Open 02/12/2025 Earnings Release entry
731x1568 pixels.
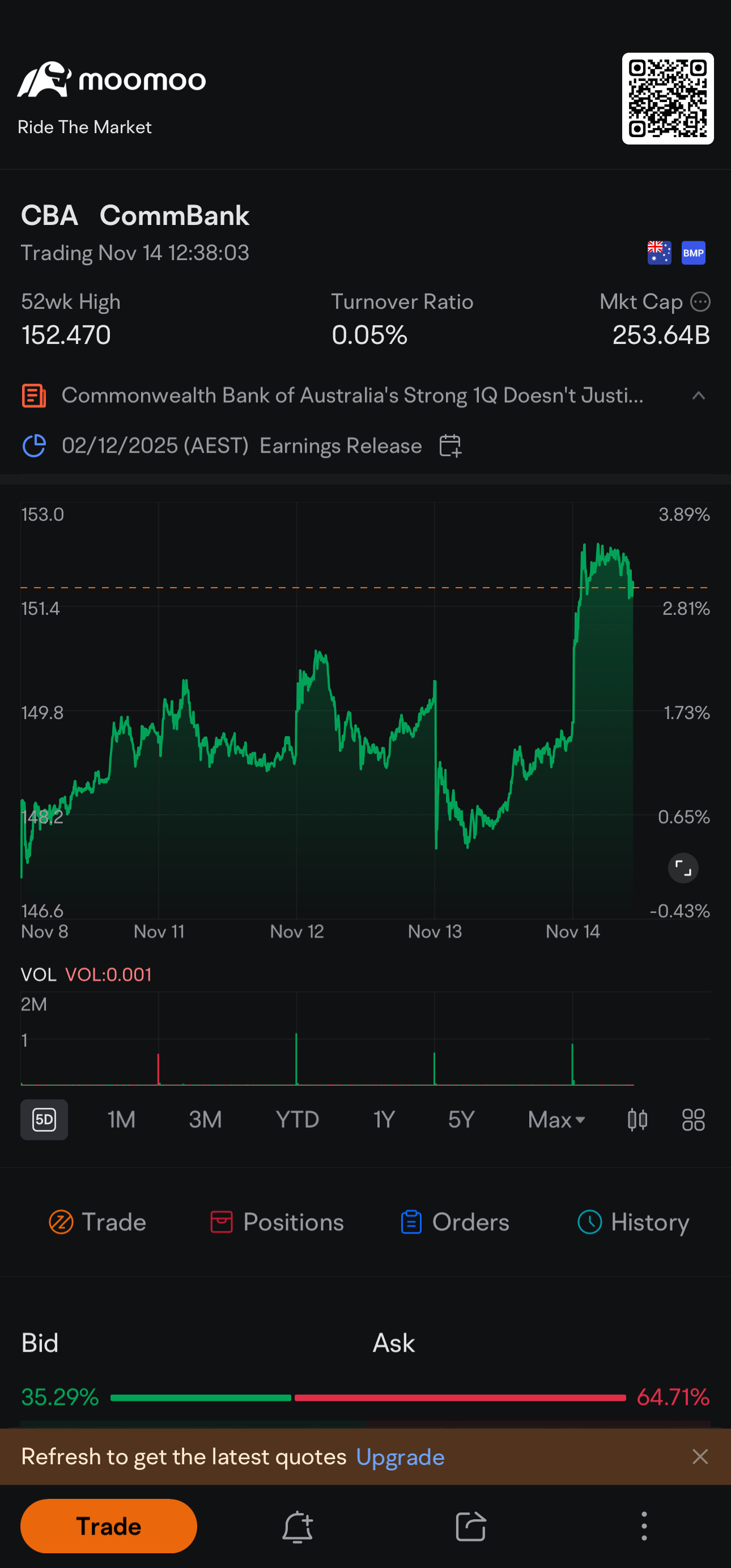[x=241, y=445]
